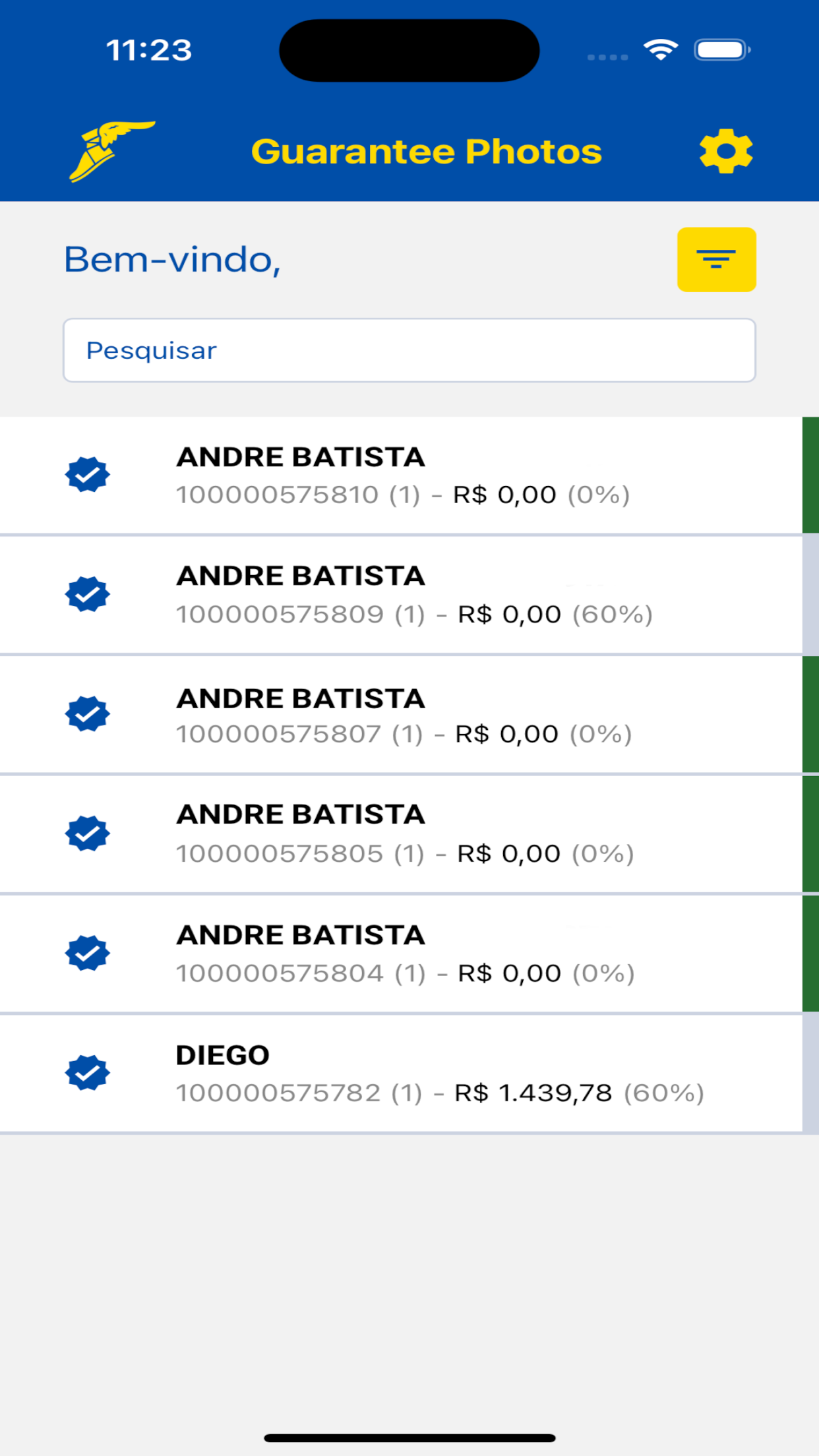Click verified badge for order 100000575809
This screenshot has height=1456, width=819.
pos(87,594)
